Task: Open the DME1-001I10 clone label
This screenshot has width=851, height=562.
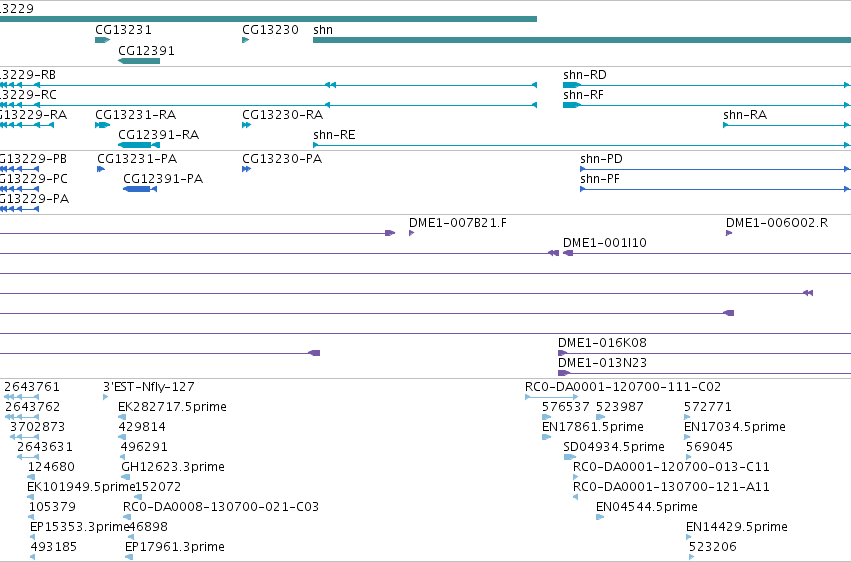Action: (605, 242)
